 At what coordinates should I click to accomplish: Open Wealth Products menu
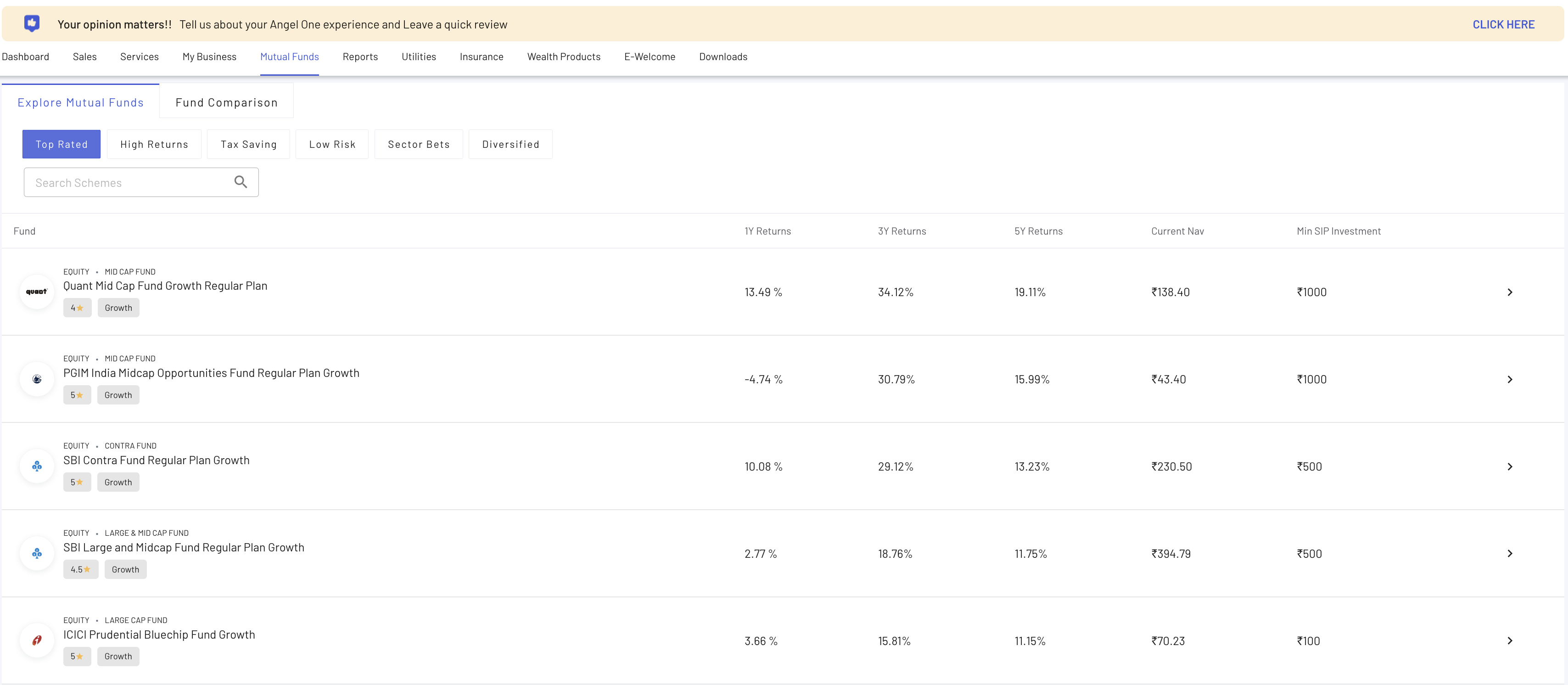(563, 56)
